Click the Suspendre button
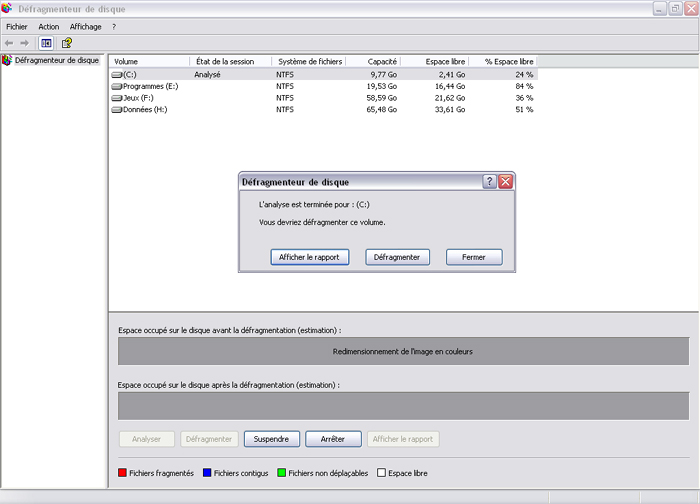Viewport: 700px width, 504px height. click(272, 439)
